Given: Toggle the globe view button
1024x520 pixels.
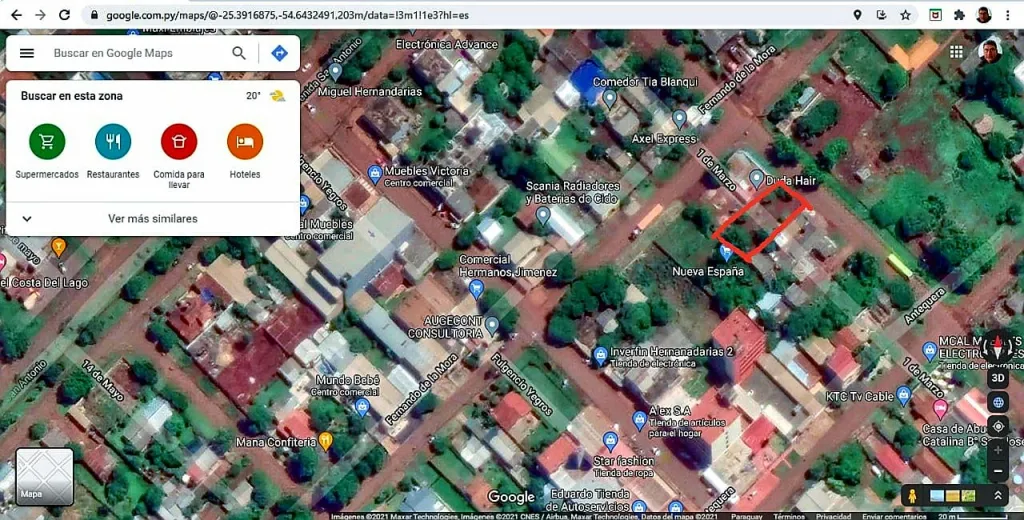Looking at the screenshot, I should [x=998, y=402].
